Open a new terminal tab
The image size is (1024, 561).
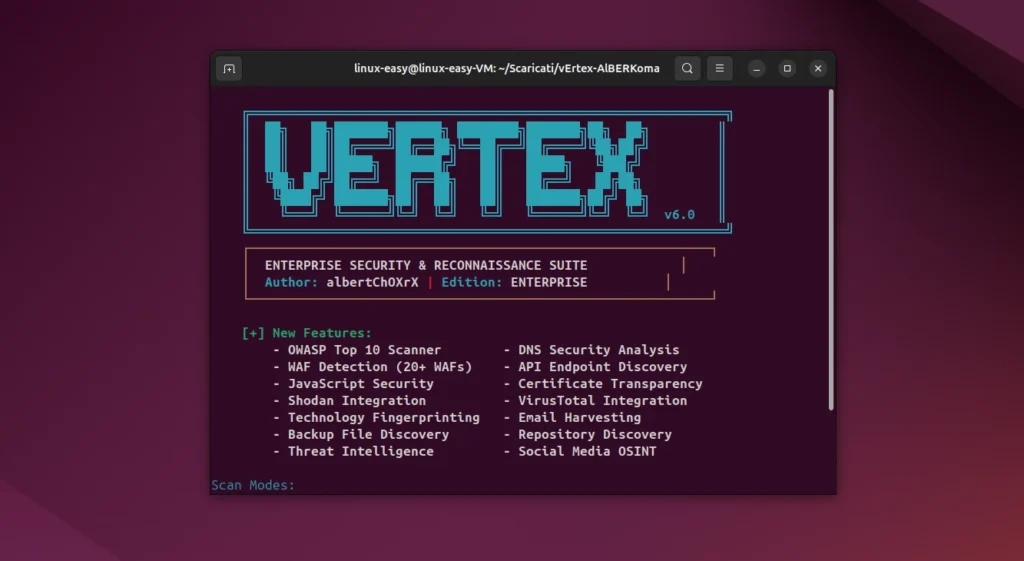229,69
